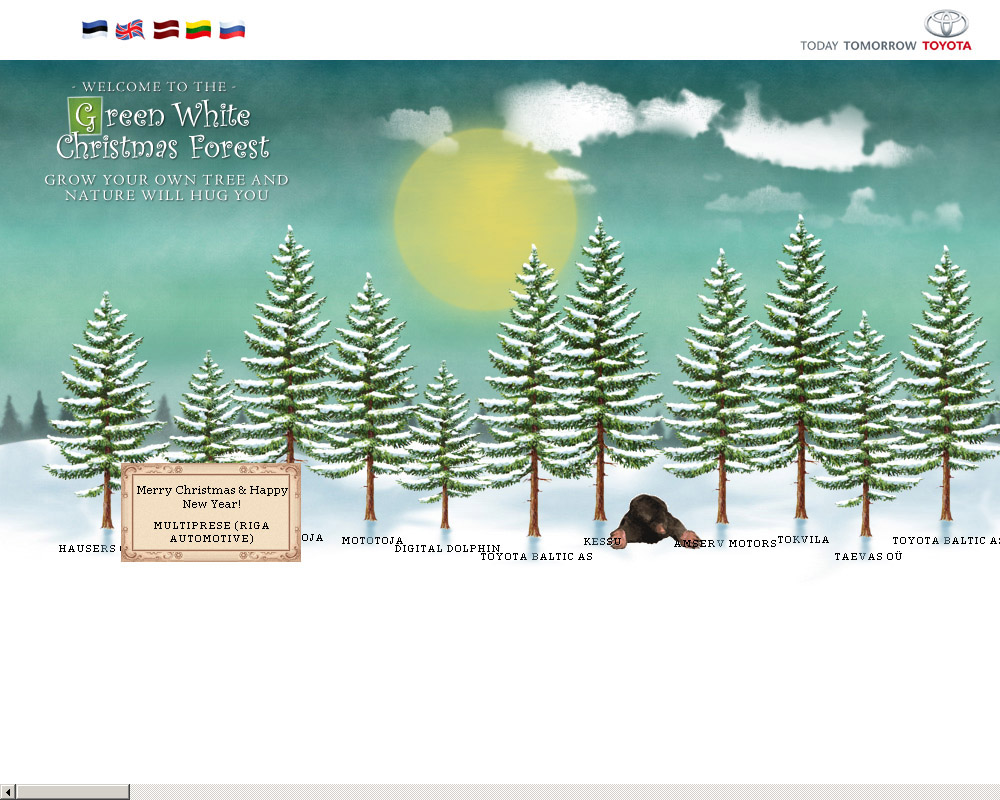Switch language using the Estonian flag

(x=95, y=30)
